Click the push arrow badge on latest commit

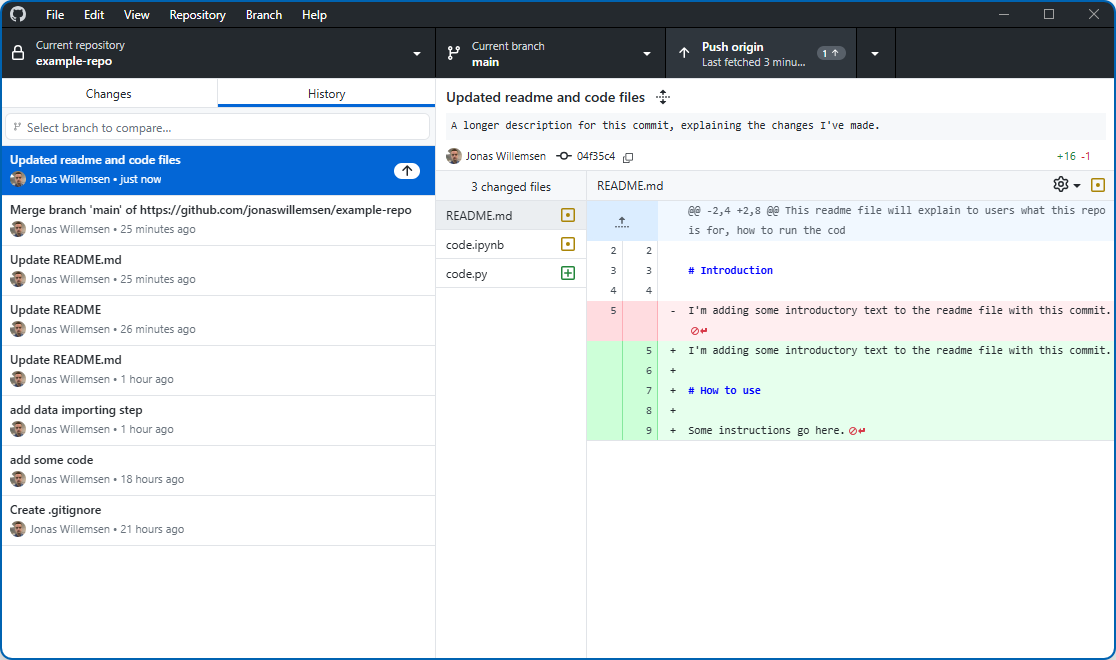(406, 171)
